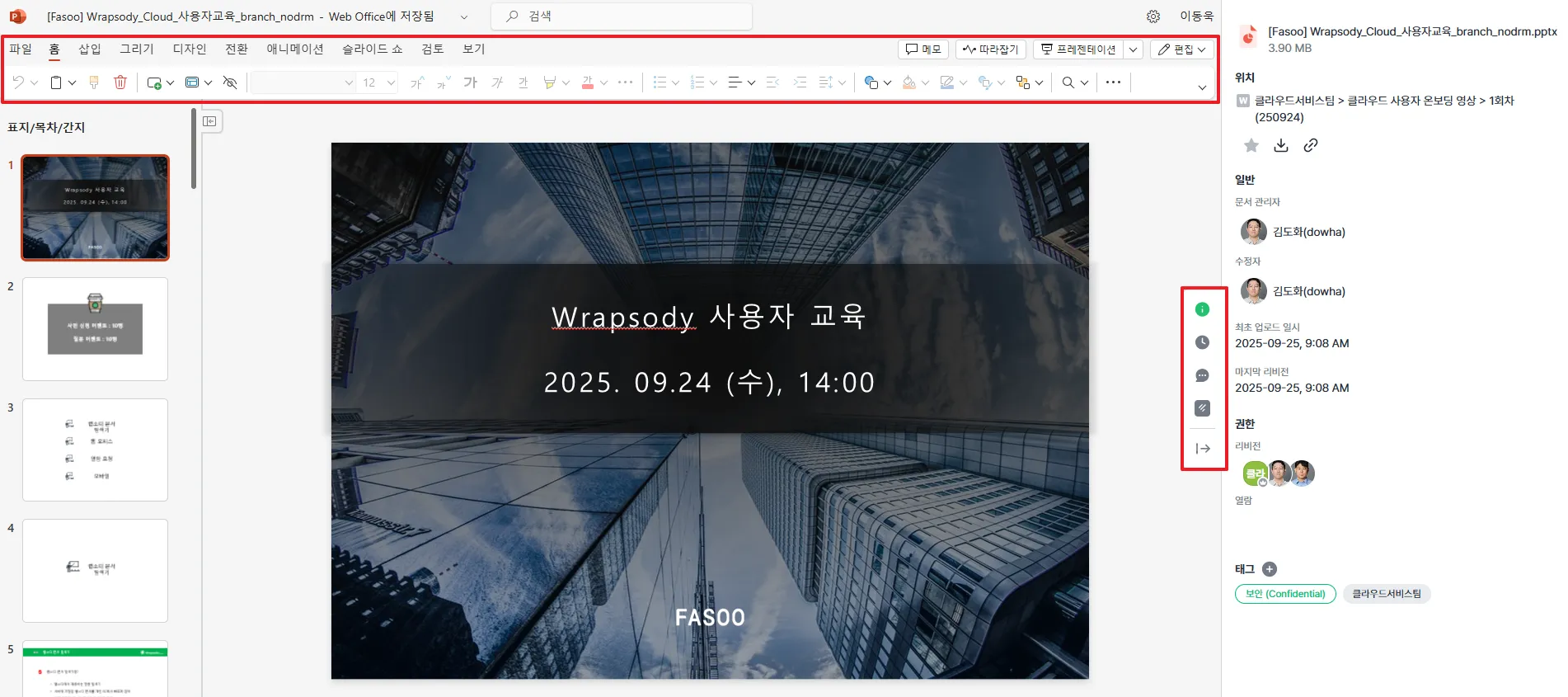1568x697 pixels.
Task: Toggle Underline text formatting
Action: [x=523, y=82]
